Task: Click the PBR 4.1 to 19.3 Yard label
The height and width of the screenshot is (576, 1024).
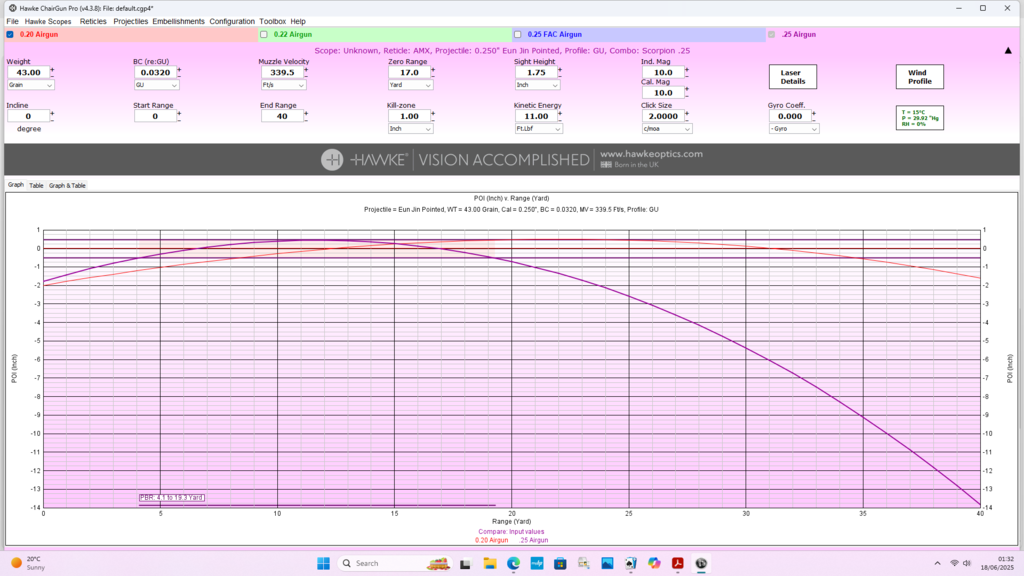Action: (x=172, y=498)
